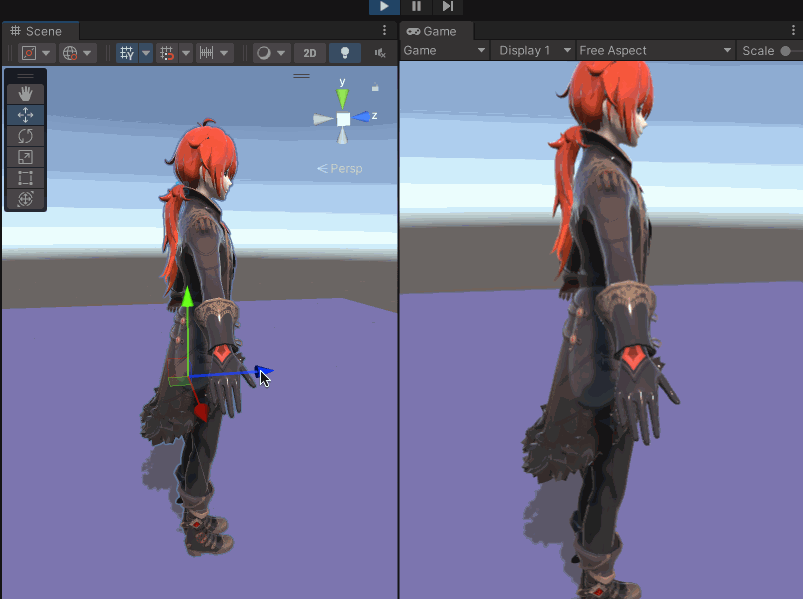The width and height of the screenshot is (803, 599).
Task: Adjust the Game view Scale slider
Action: click(788, 50)
